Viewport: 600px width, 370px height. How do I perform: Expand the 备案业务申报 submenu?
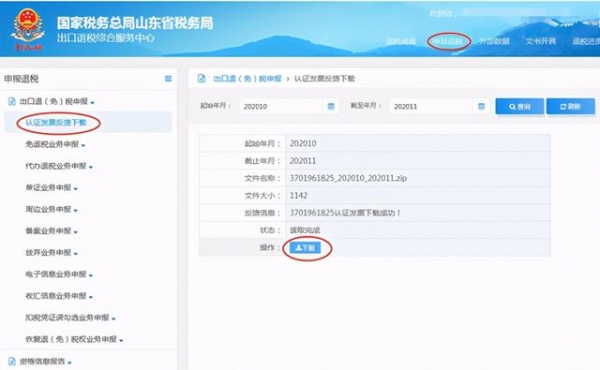(51, 231)
